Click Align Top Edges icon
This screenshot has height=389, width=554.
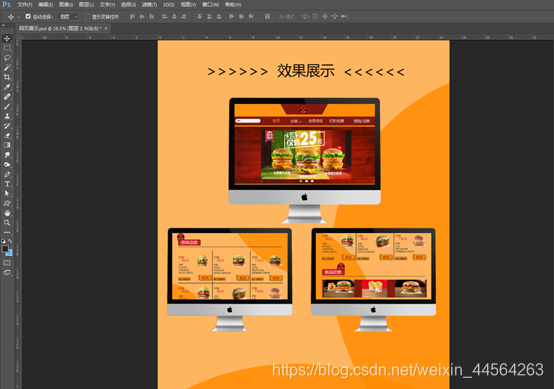(x=132, y=17)
